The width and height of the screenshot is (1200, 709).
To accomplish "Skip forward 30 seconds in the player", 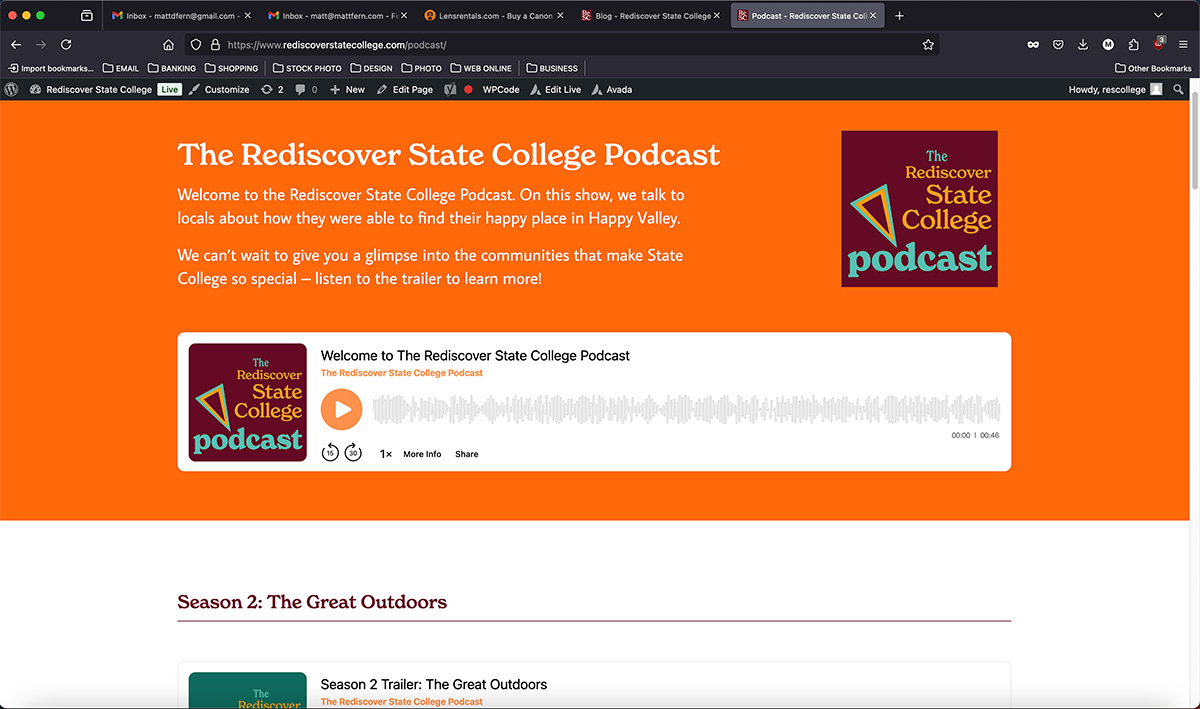I will 353,453.
